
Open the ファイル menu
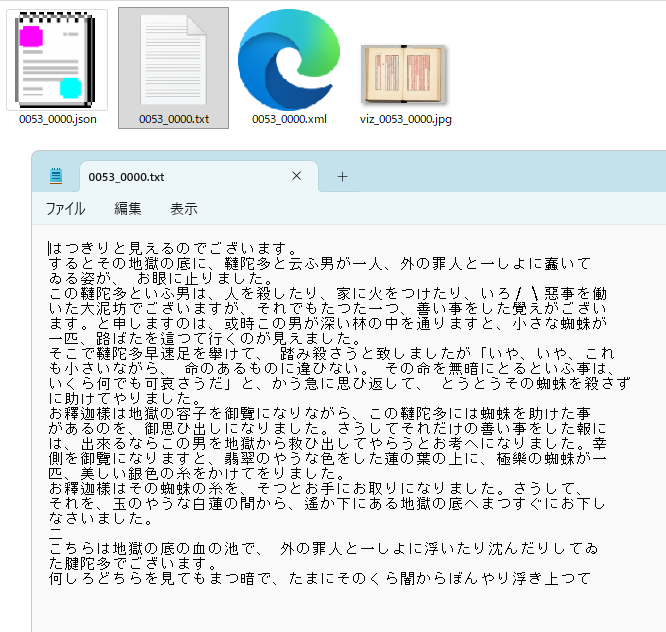point(65,209)
